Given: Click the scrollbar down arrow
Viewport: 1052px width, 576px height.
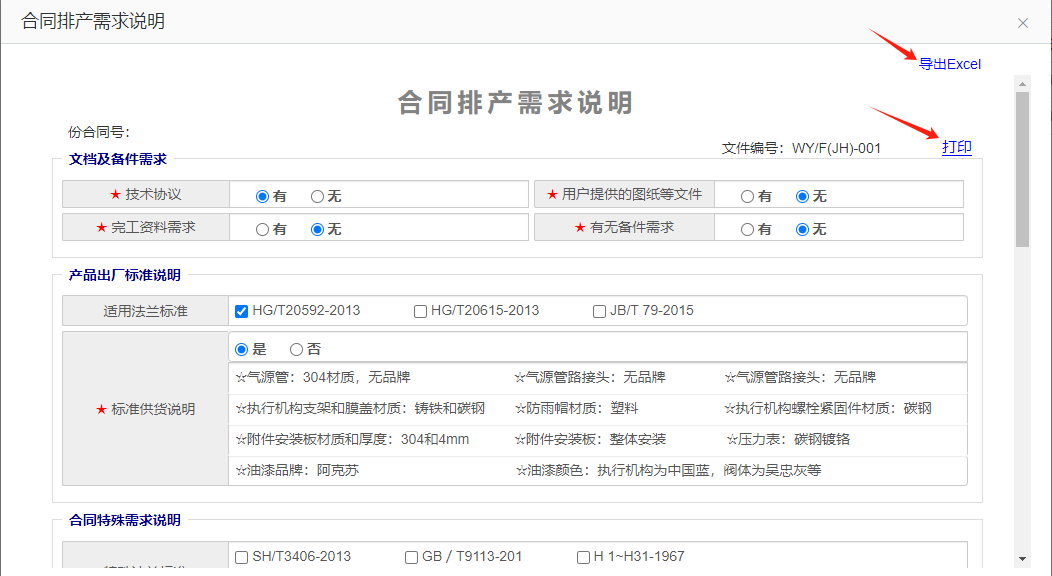Looking at the screenshot, I should point(1022,558).
